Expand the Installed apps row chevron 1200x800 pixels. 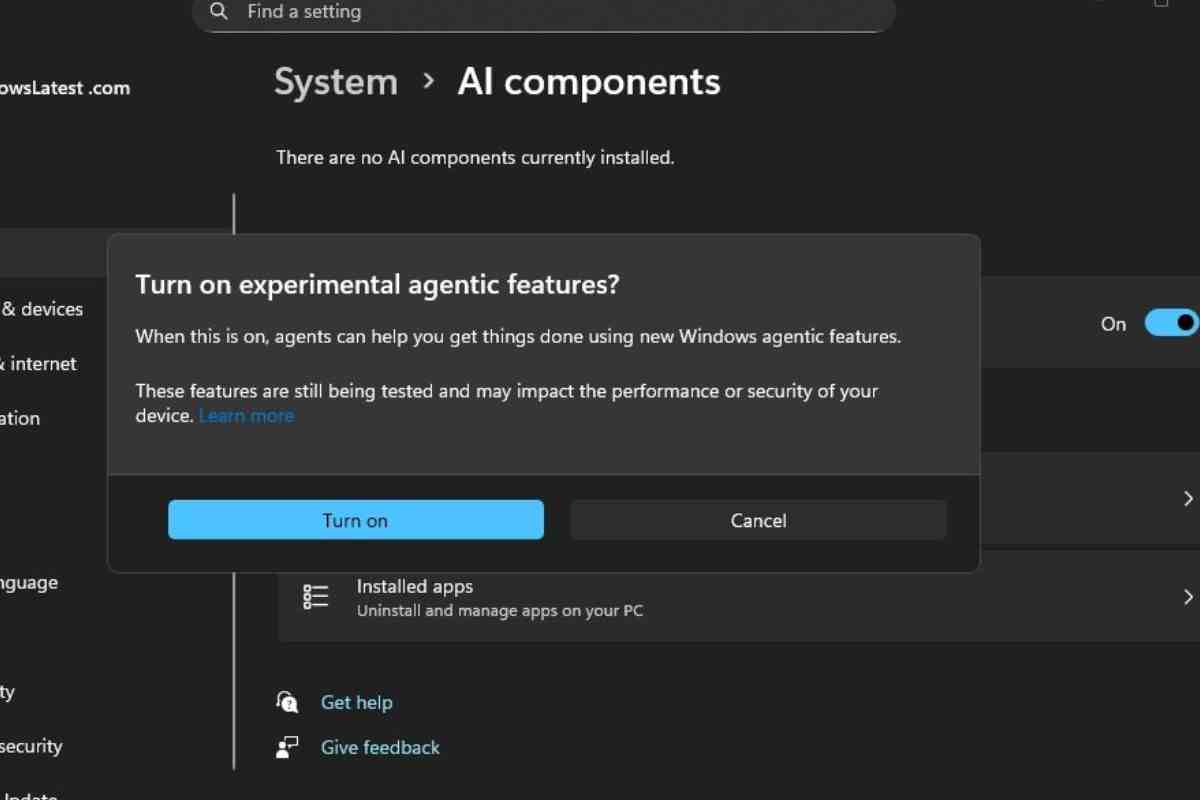pyautogui.click(x=1188, y=597)
